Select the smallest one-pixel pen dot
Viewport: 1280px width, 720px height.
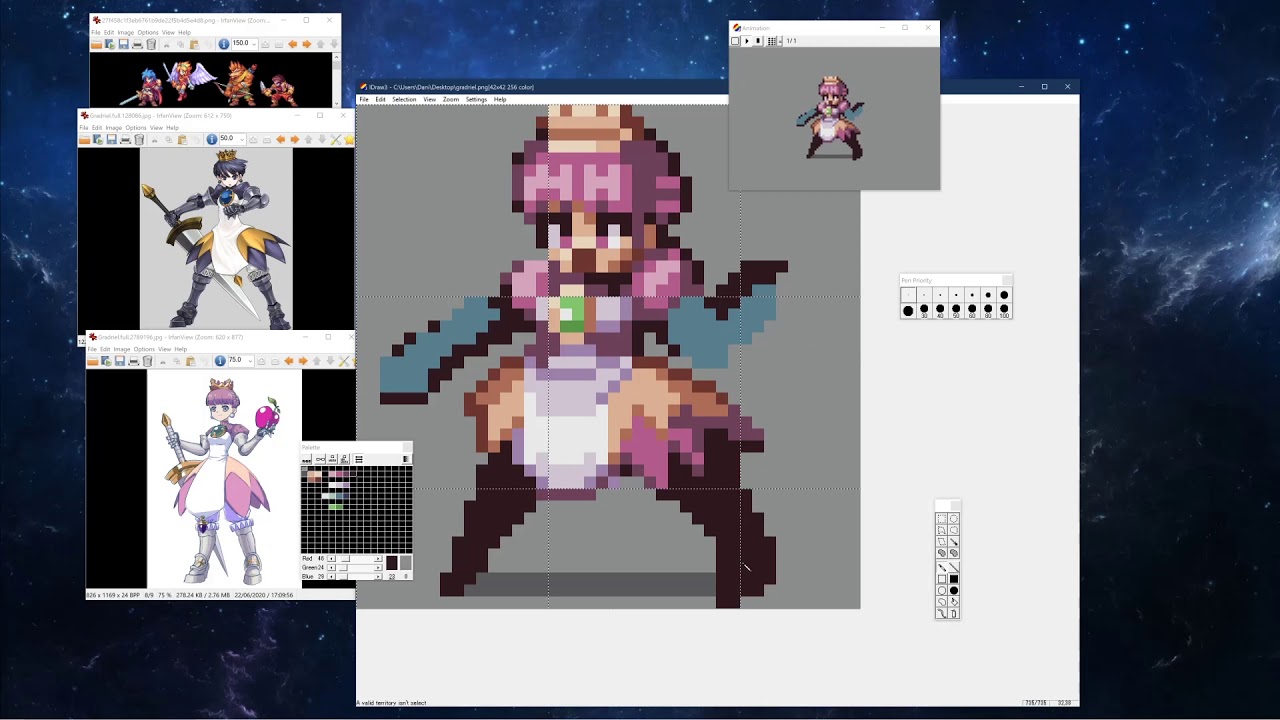point(908,295)
